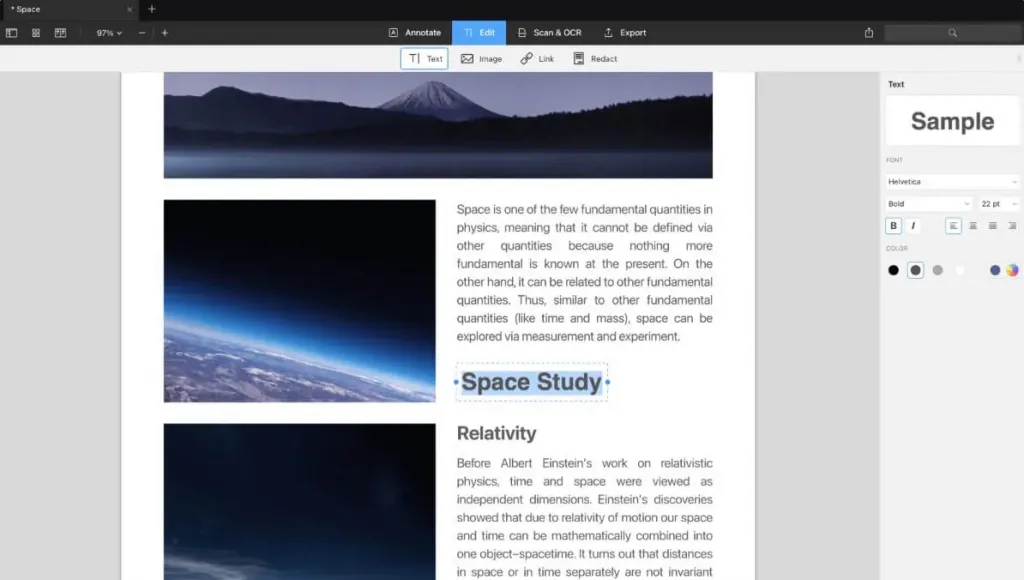Image resolution: width=1024 pixels, height=580 pixels.
Task: Open a new tab with plus icon
Action: tap(152, 9)
